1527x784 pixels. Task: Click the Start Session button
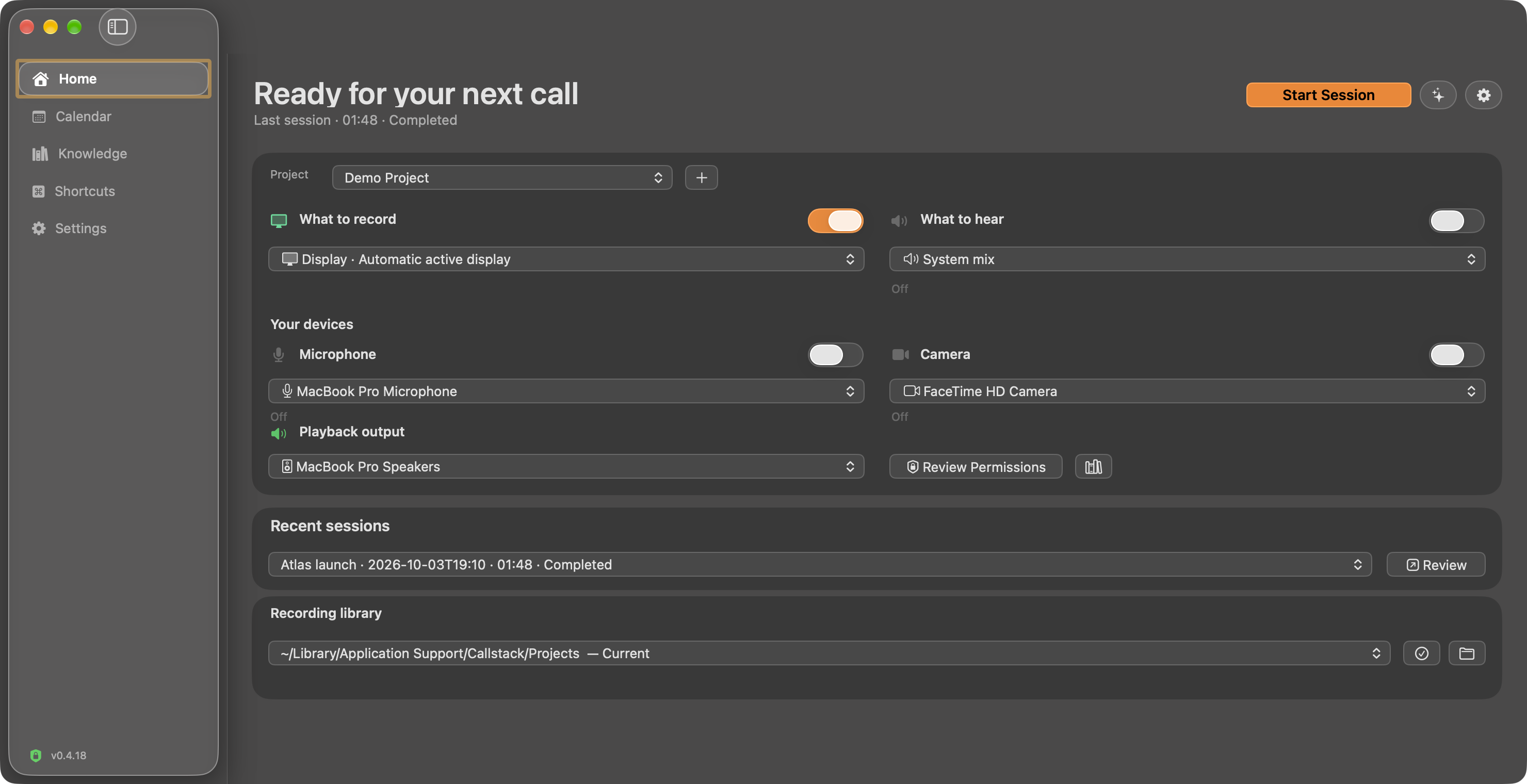[1328, 95]
